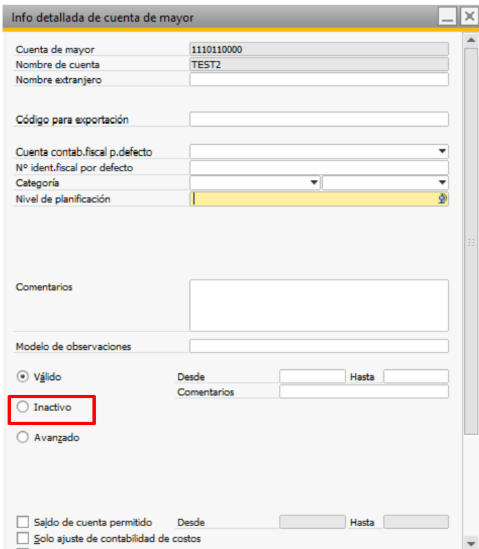The height and width of the screenshot is (549, 479).
Task: Click the Nombre extranjero input field
Action: tap(319, 79)
